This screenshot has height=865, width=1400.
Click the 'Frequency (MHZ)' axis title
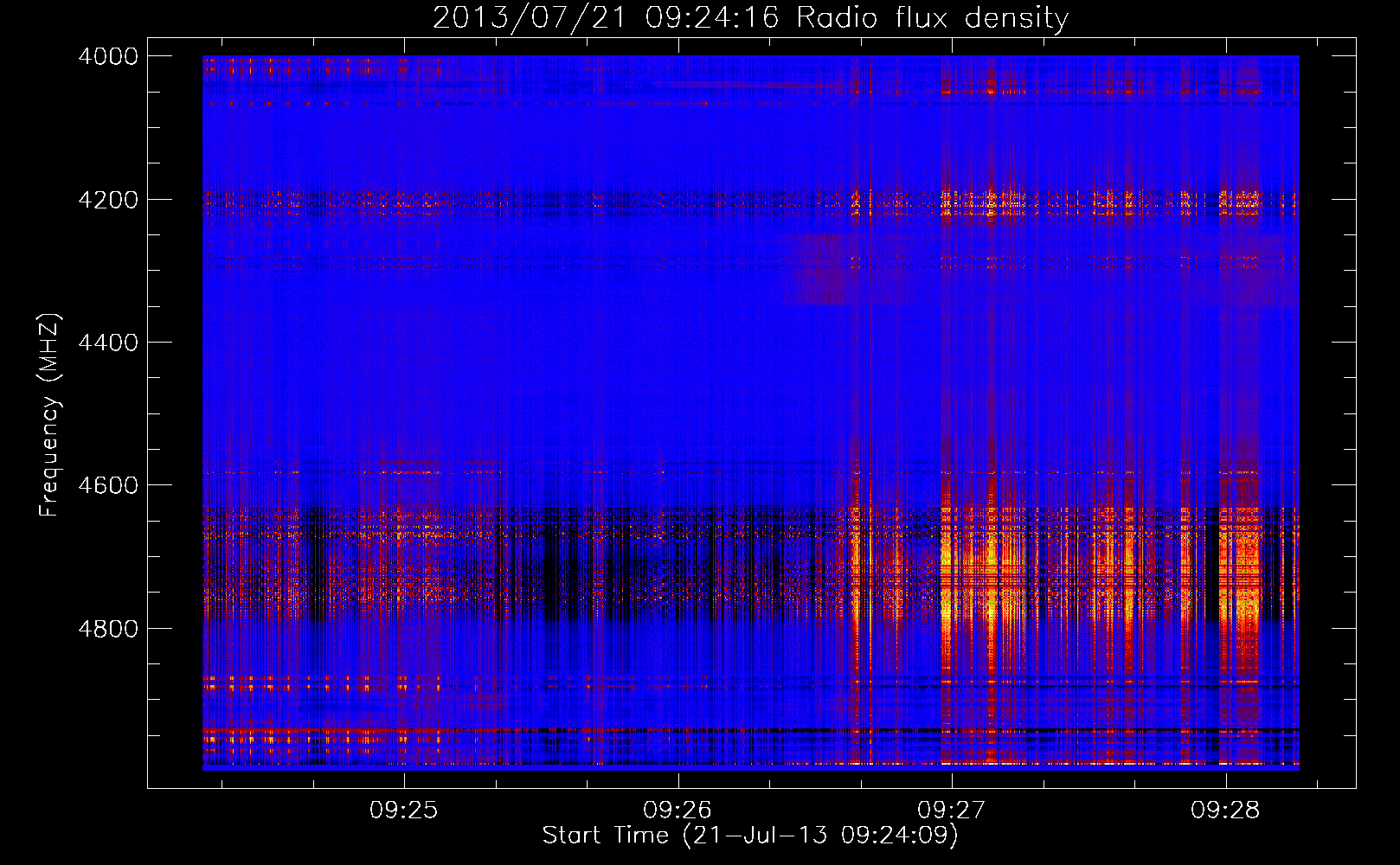[x=50, y=415]
